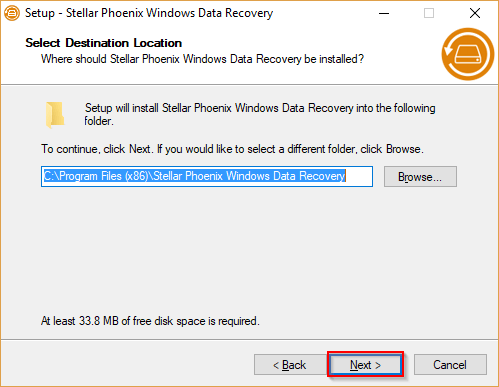Click the Setup window title text

coord(149,13)
